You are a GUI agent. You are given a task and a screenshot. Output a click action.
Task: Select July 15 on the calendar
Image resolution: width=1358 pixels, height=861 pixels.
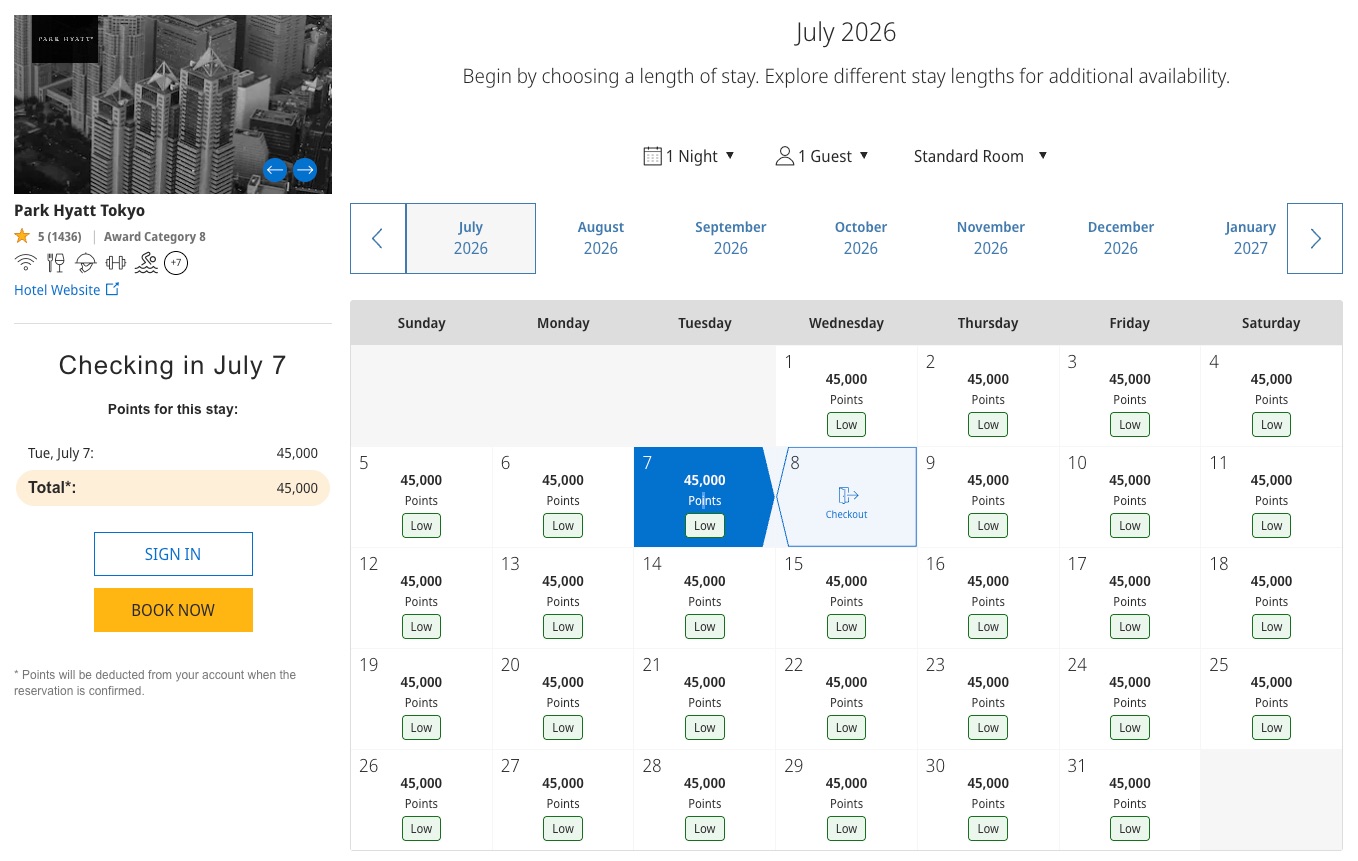click(846, 598)
